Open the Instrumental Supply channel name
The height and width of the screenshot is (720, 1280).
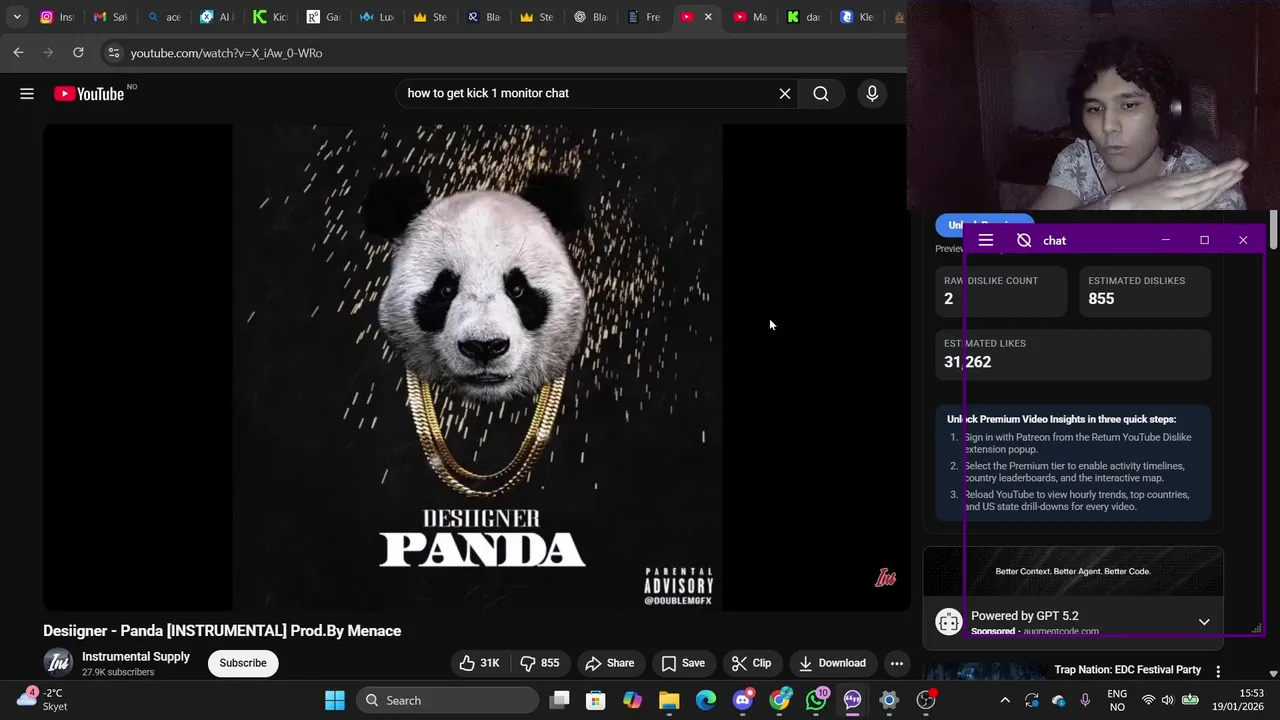point(136,657)
